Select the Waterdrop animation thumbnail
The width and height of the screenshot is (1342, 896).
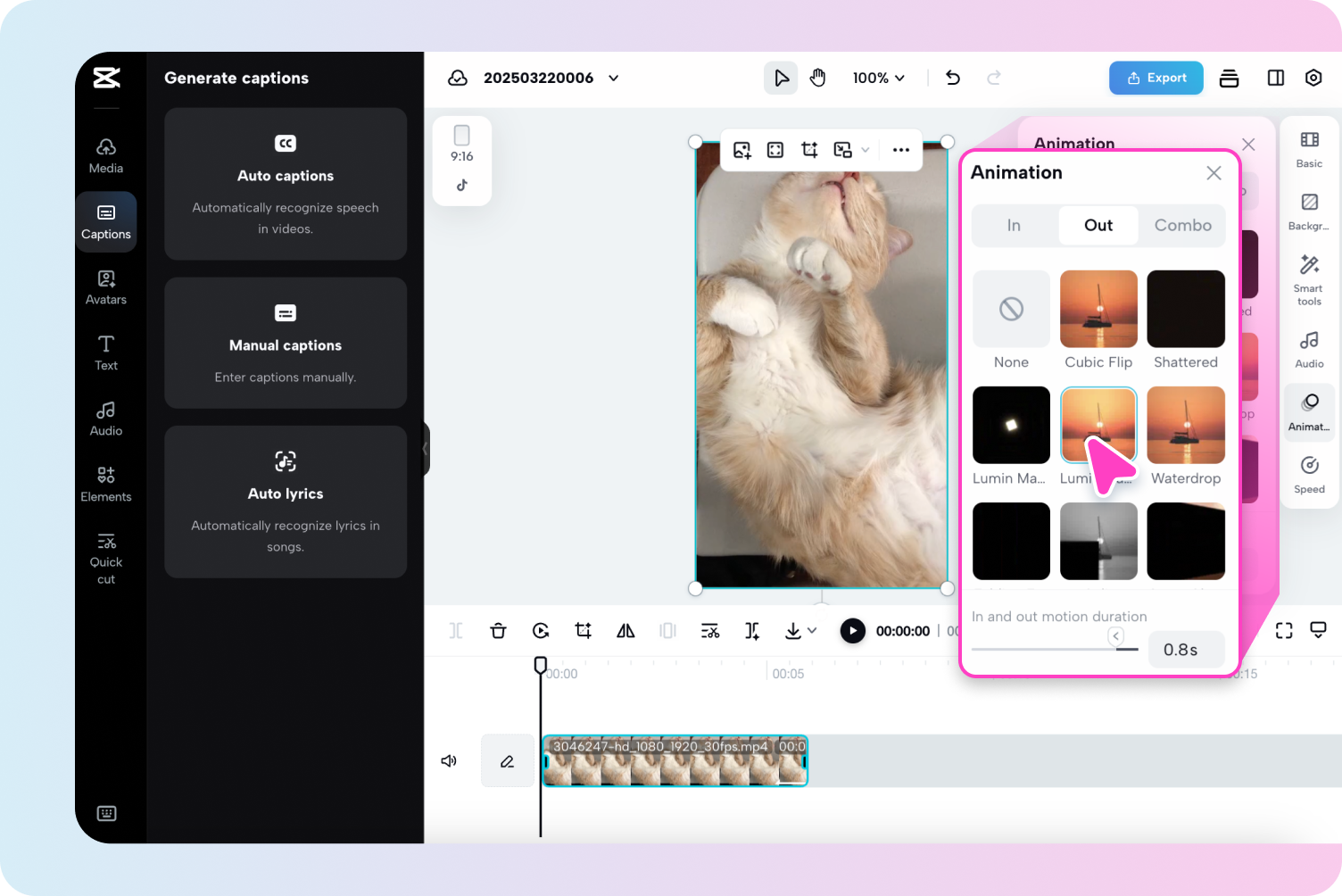click(1186, 425)
